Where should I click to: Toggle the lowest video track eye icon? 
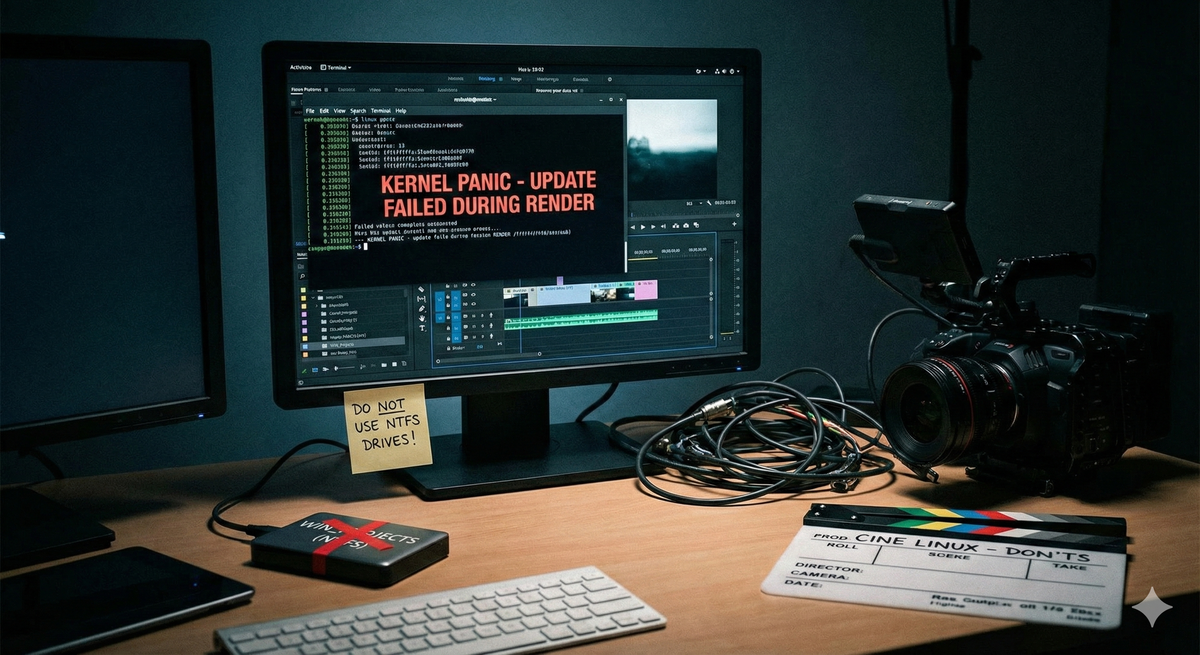click(x=473, y=304)
